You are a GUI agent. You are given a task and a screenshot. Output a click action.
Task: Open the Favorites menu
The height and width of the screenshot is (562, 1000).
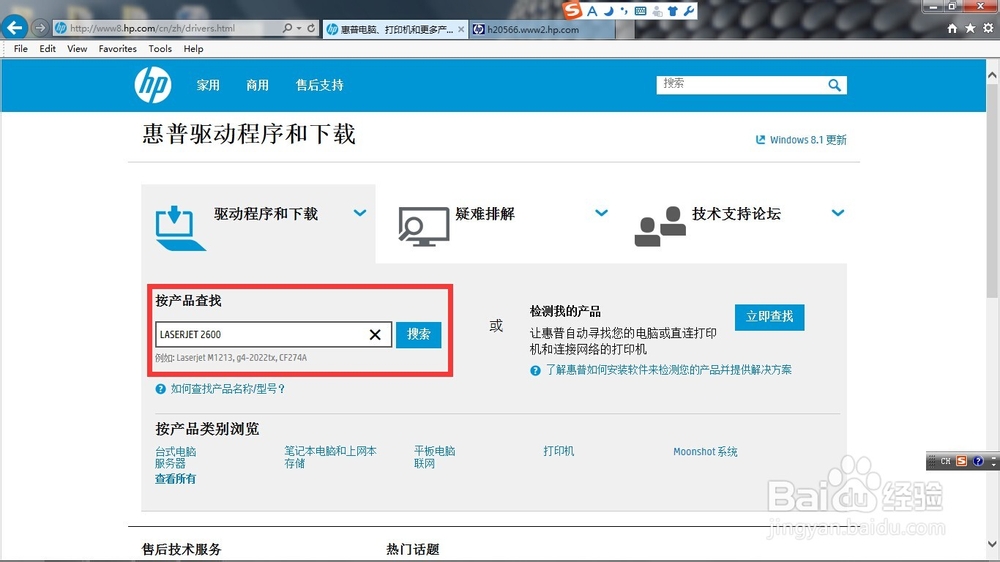pos(117,48)
